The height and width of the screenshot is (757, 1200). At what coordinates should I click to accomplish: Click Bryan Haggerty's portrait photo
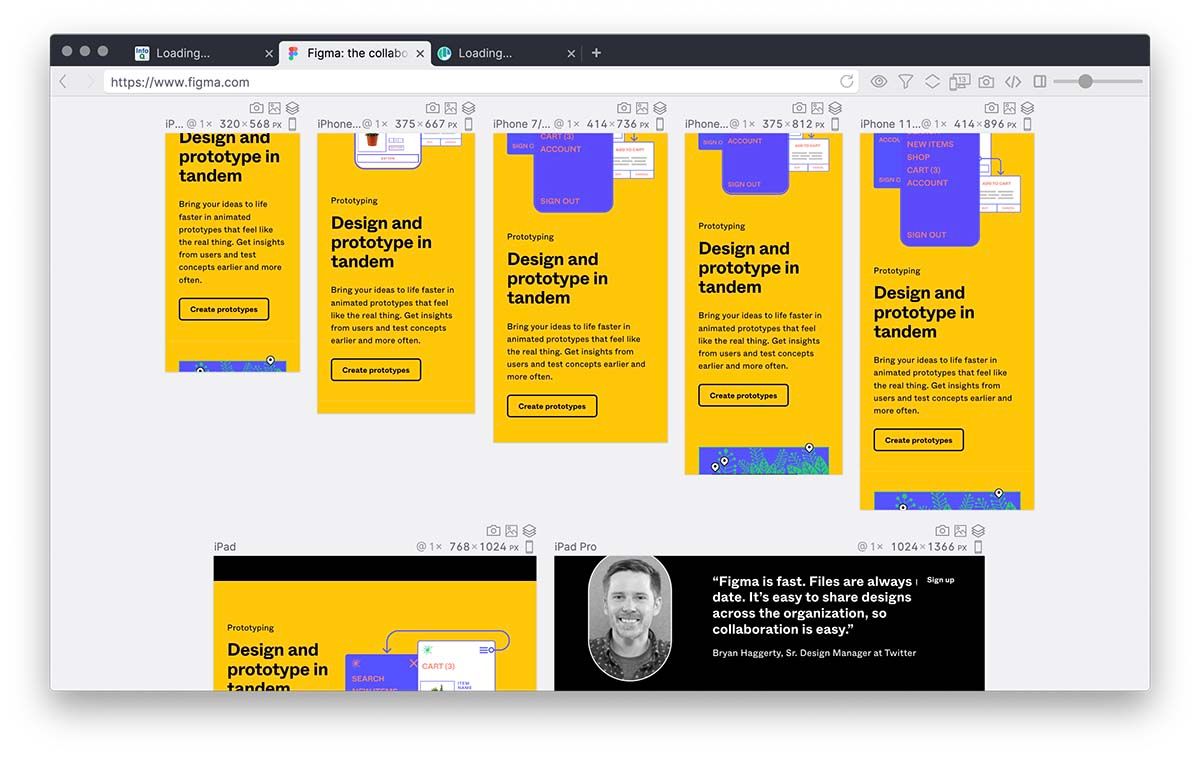630,619
